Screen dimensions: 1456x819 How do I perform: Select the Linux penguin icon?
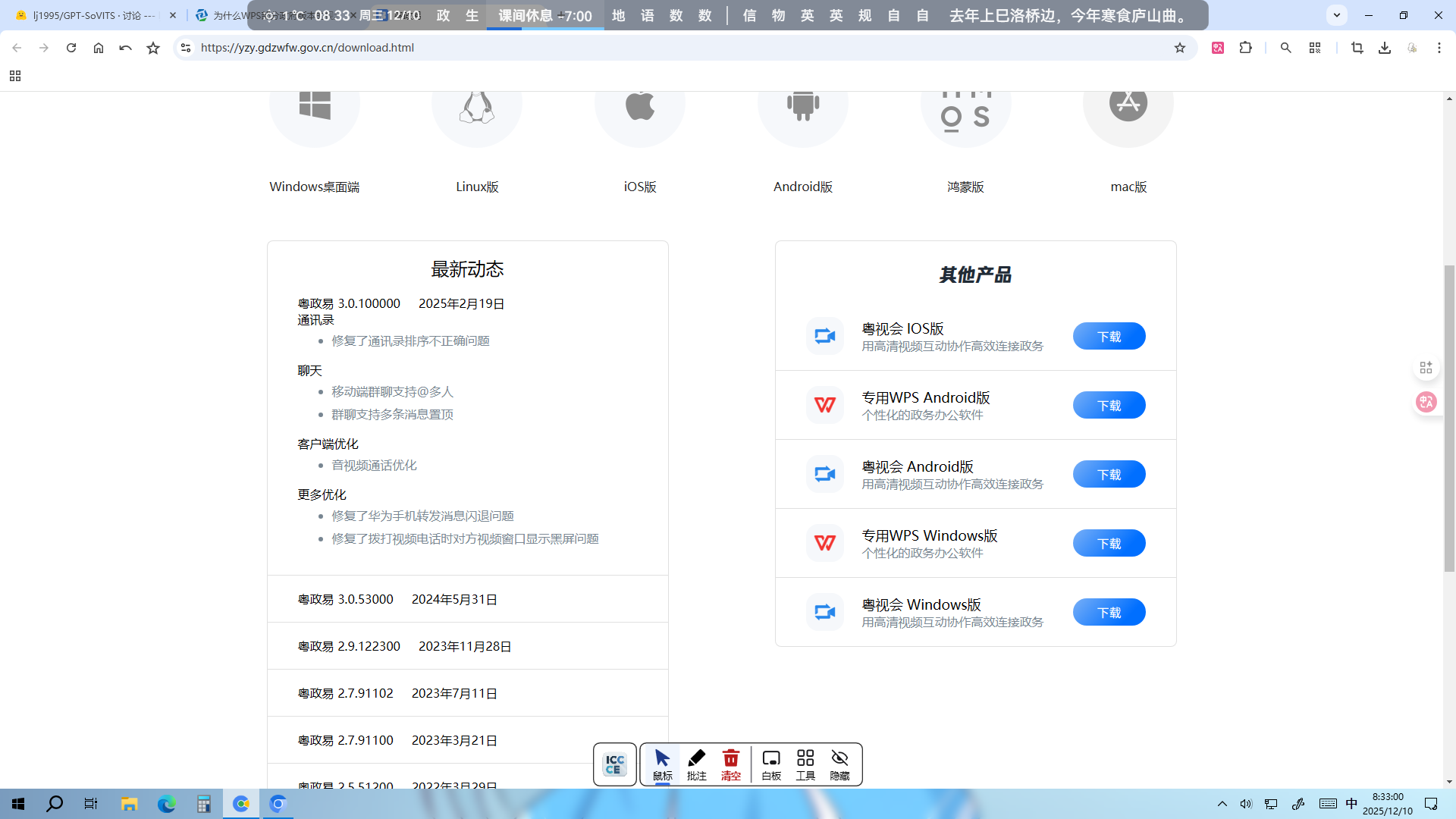click(x=477, y=106)
